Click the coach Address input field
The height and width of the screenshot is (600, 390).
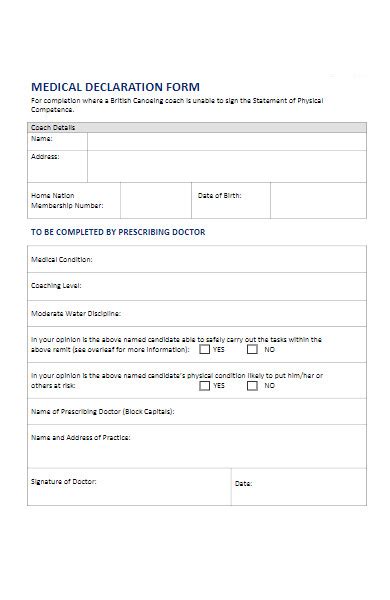(x=227, y=166)
